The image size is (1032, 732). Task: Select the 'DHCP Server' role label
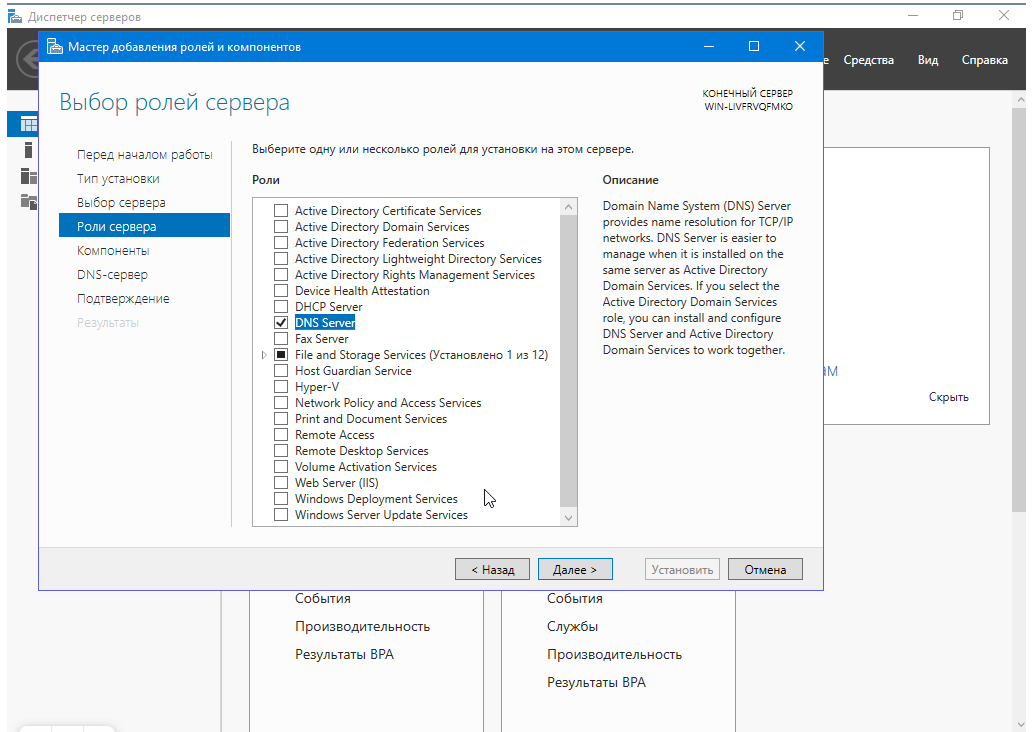(328, 307)
